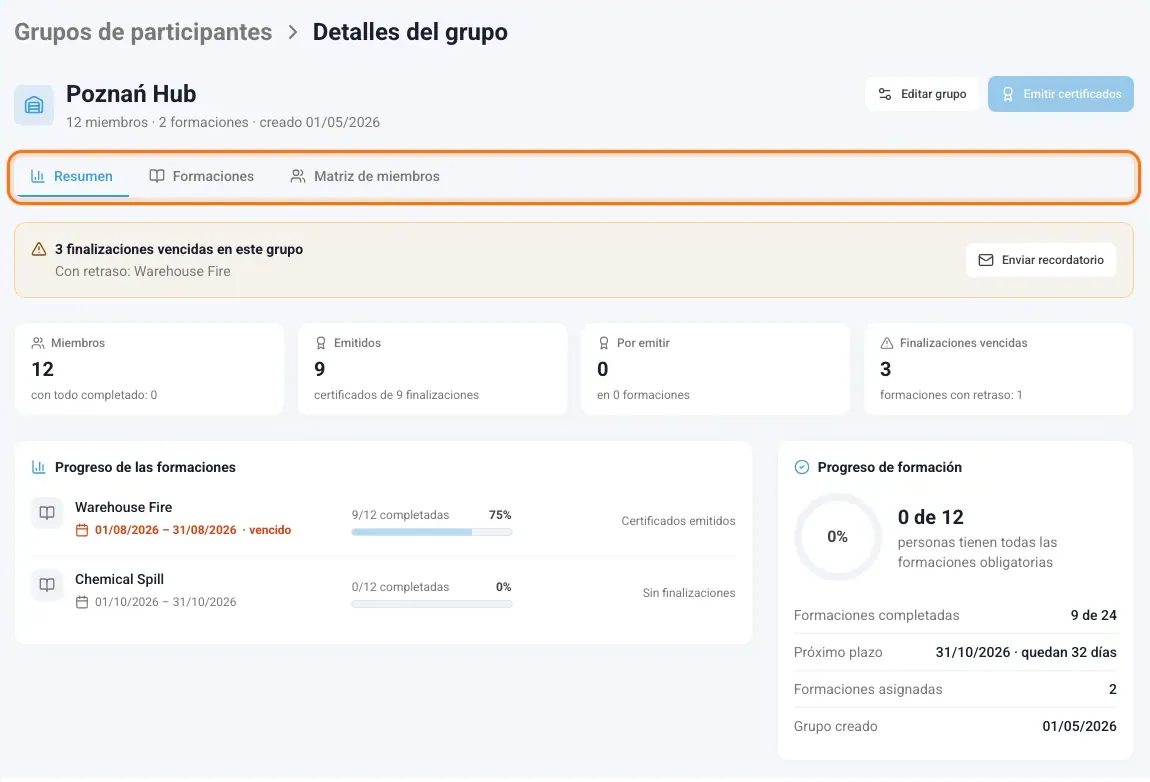
Task: Click the overdue dates 01/08/2026 – 31/08/2026
Action: pyautogui.click(x=166, y=530)
